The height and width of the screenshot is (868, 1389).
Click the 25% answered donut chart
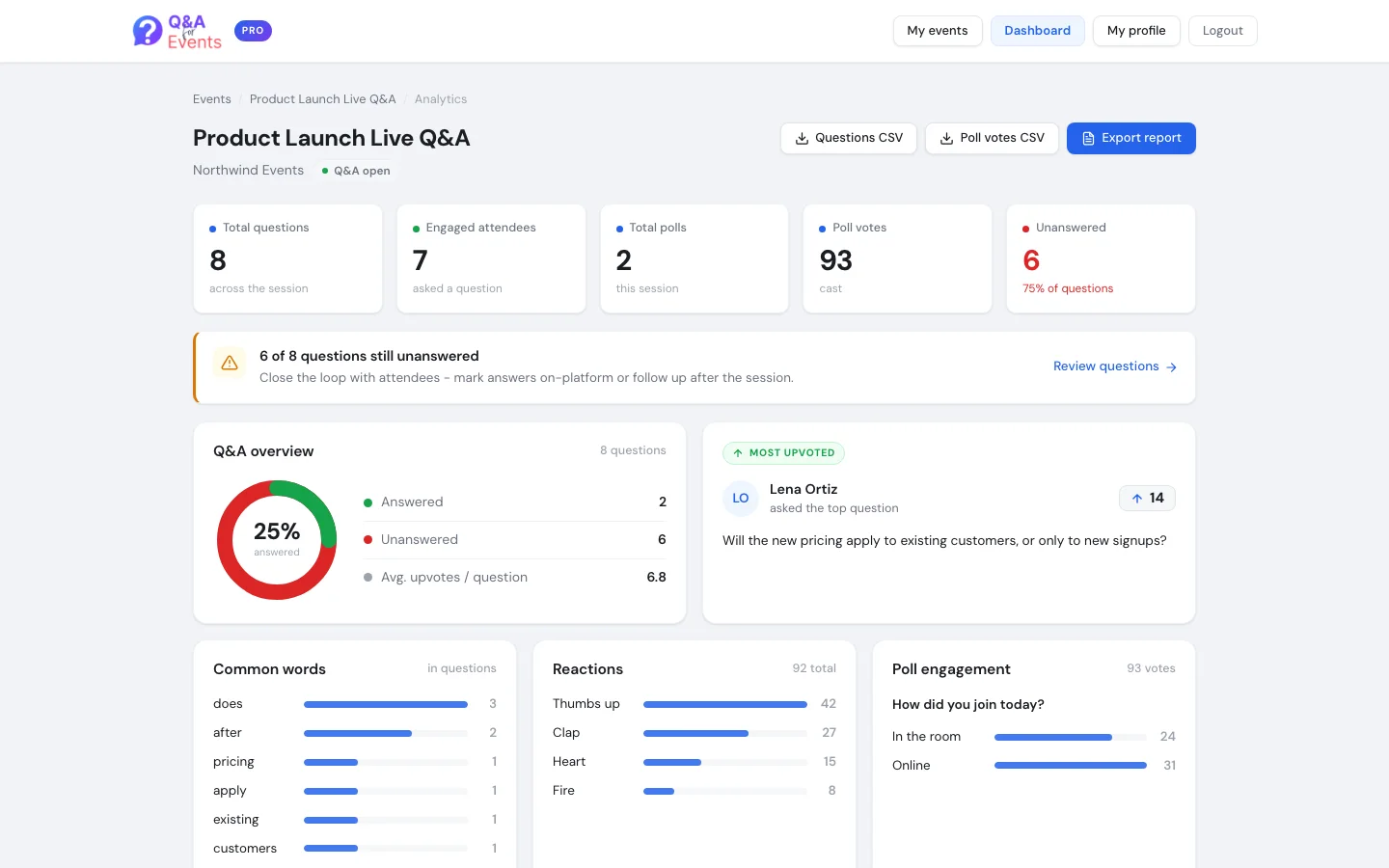[x=277, y=540]
